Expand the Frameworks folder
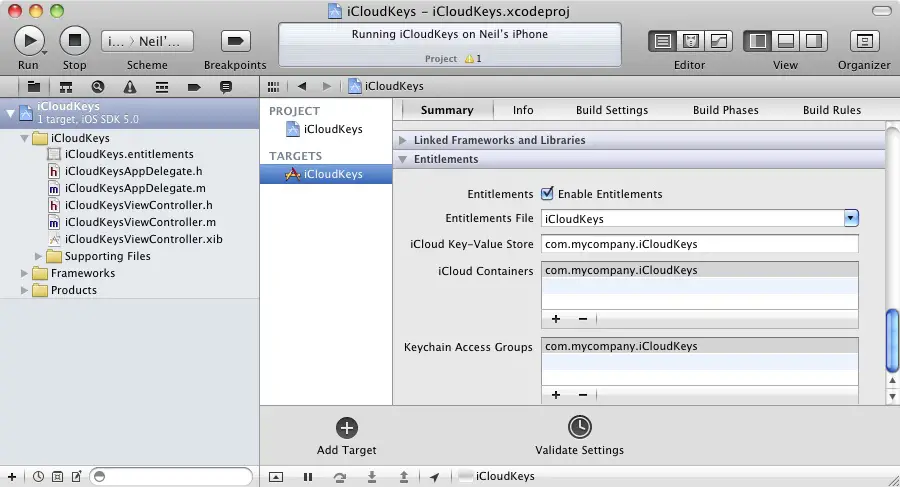Image resolution: width=900 pixels, height=487 pixels. 24,273
